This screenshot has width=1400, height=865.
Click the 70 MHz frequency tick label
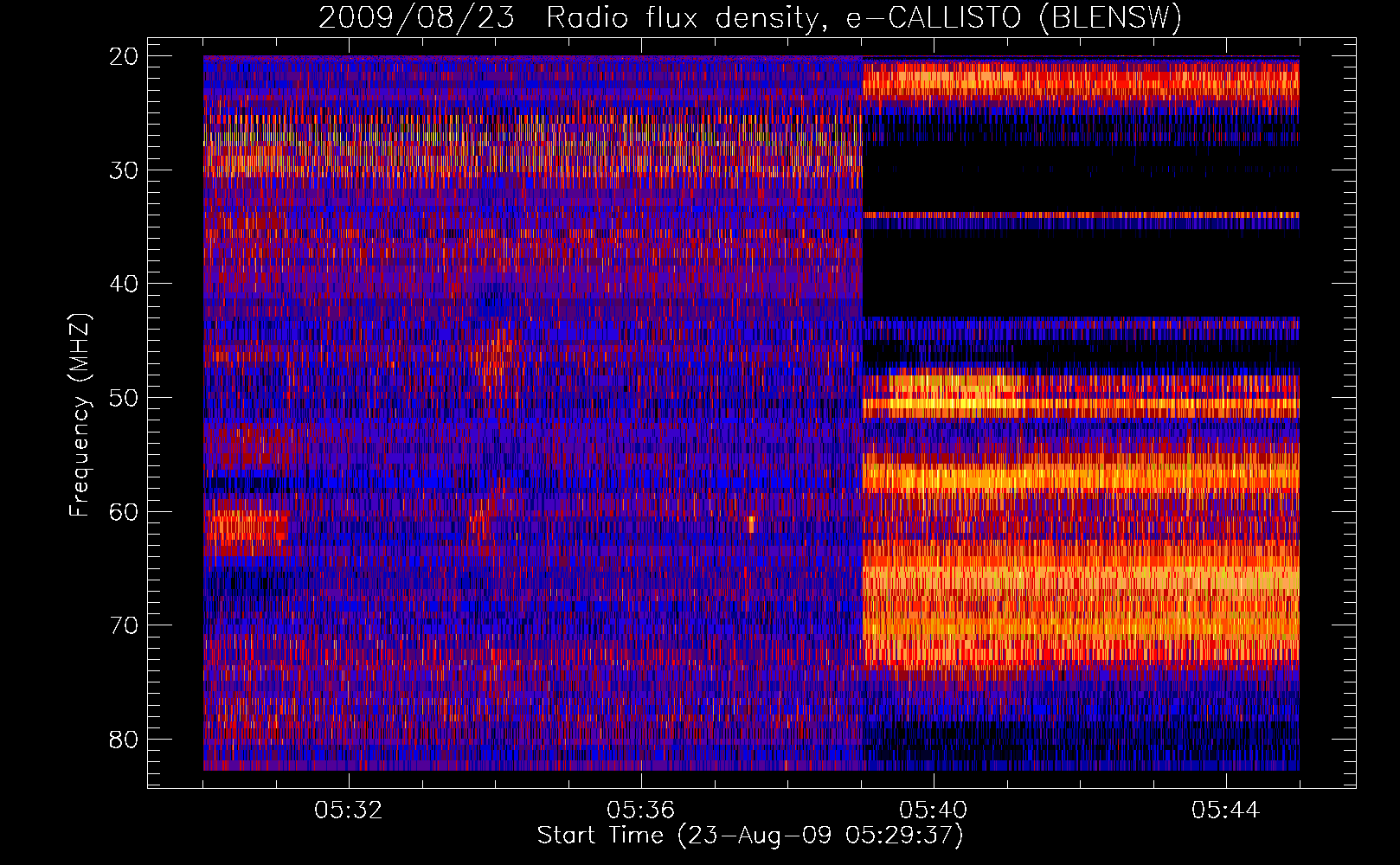[125, 625]
